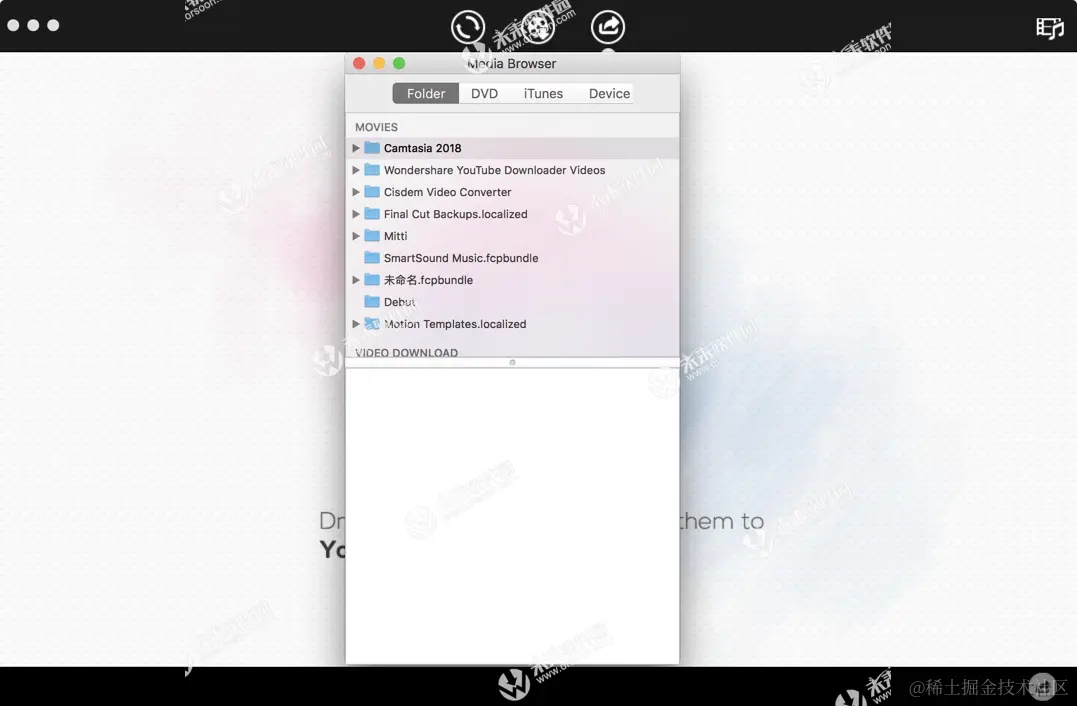
Task: Switch to the DVD tab
Action: 484,93
